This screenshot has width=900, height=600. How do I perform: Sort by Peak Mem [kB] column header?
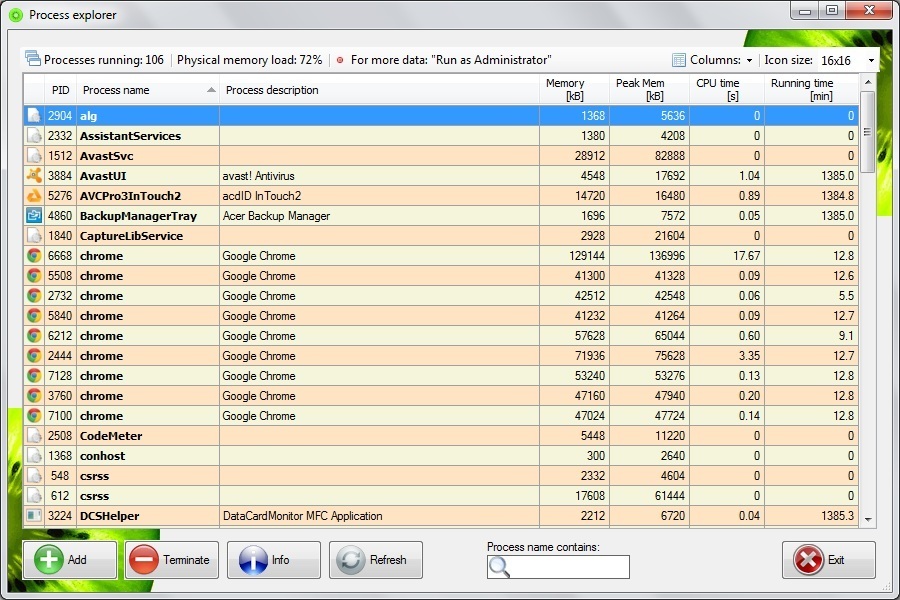point(649,90)
